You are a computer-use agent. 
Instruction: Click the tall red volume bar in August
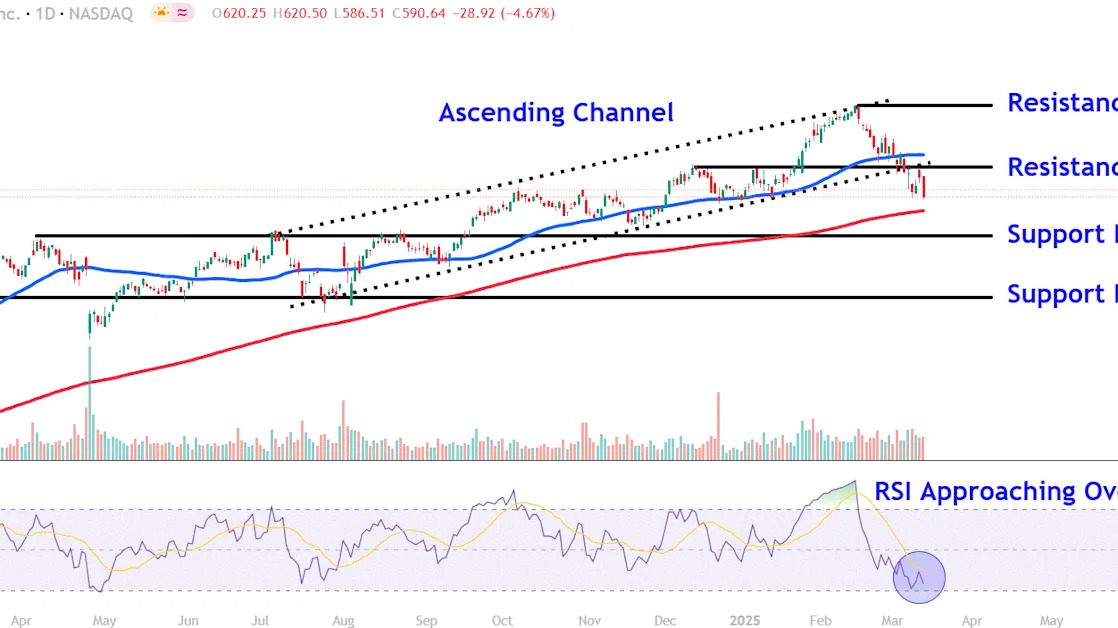[344, 430]
